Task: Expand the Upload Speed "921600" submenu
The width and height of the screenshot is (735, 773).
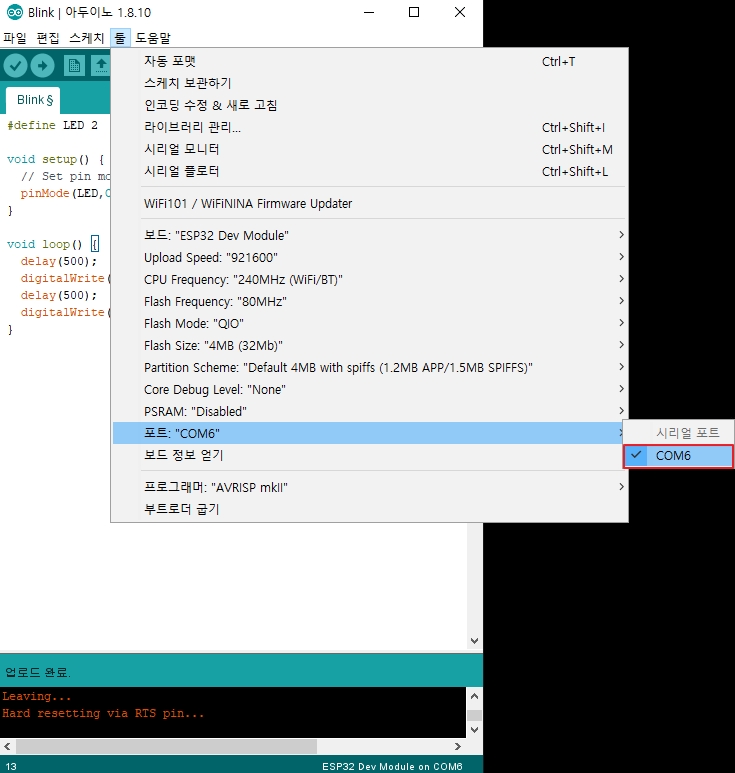Action: (370, 257)
